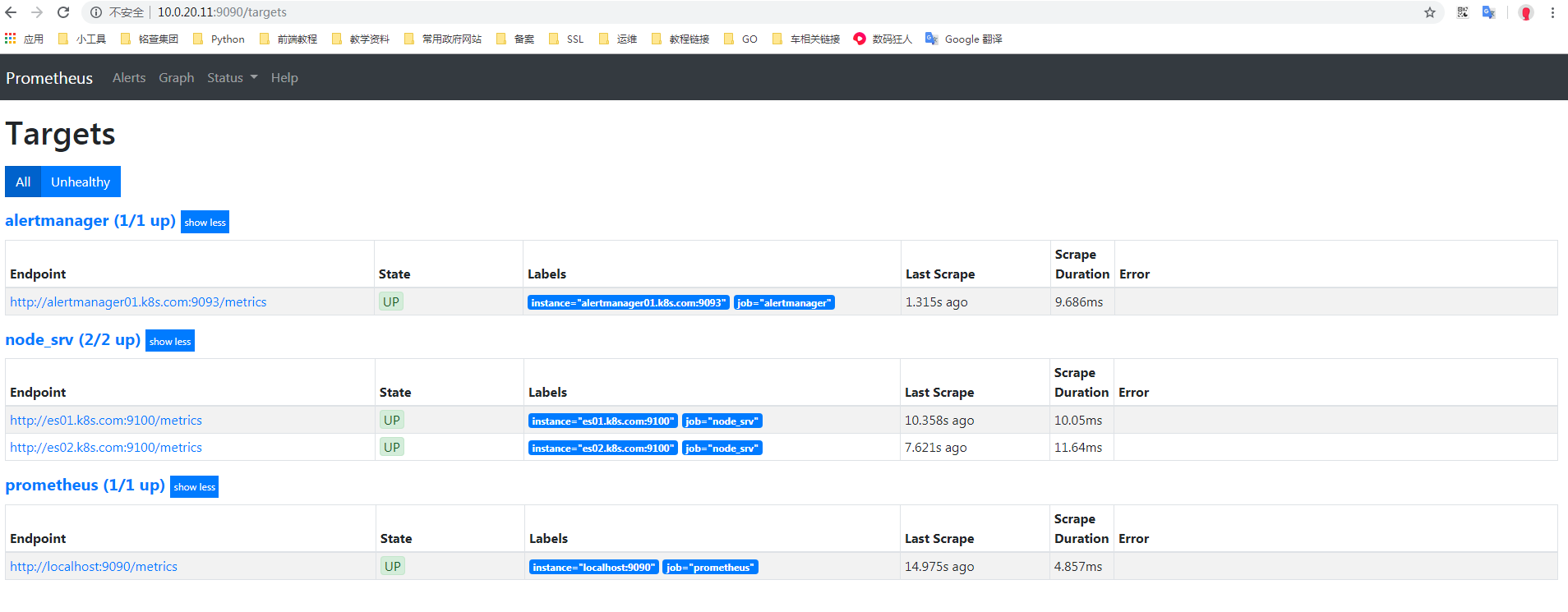Open the Python bookmark folder
This screenshot has width=1568, height=612.
219,39
